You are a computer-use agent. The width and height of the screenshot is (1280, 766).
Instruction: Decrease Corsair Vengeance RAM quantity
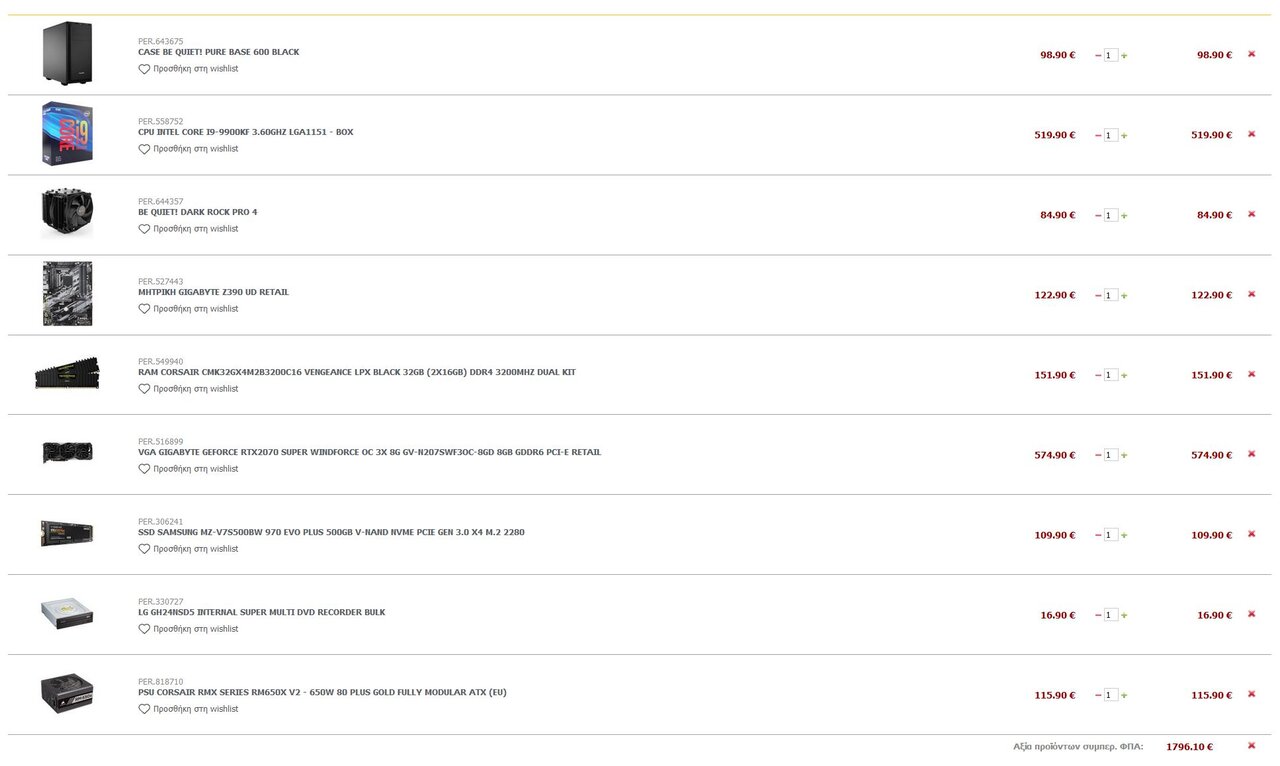pos(1098,376)
